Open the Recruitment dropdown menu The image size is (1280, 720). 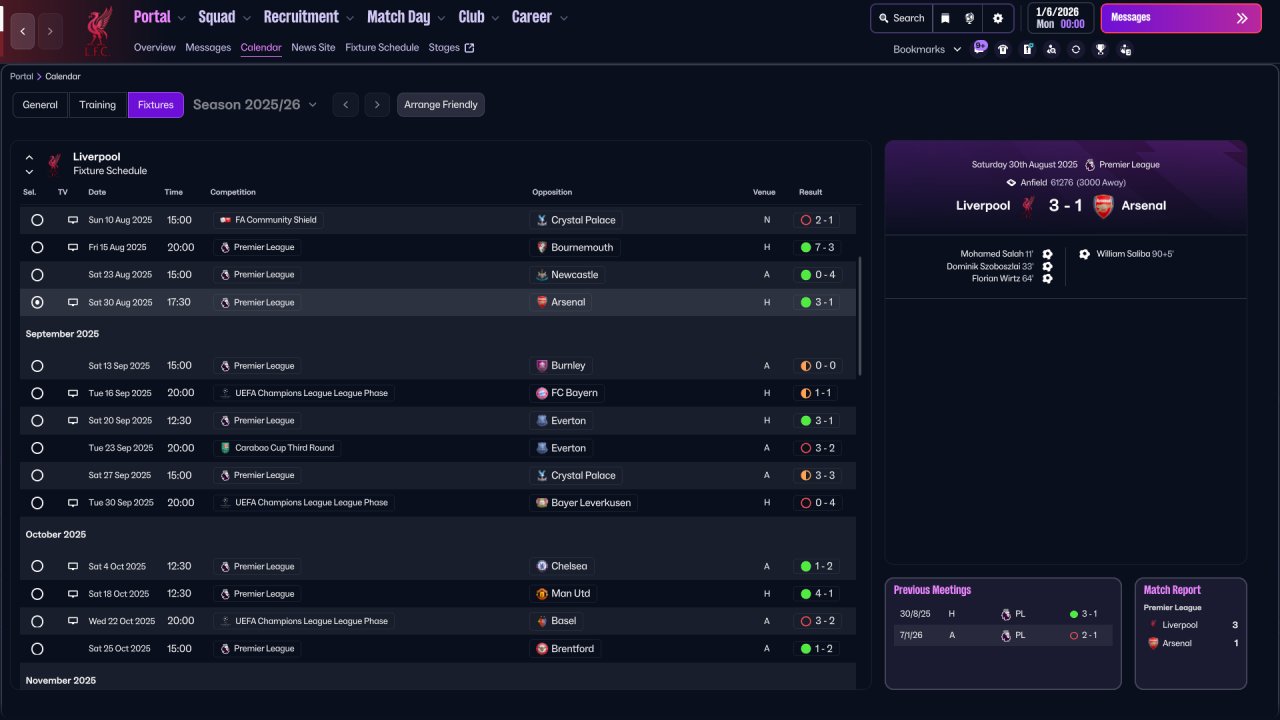click(x=309, y=17)
